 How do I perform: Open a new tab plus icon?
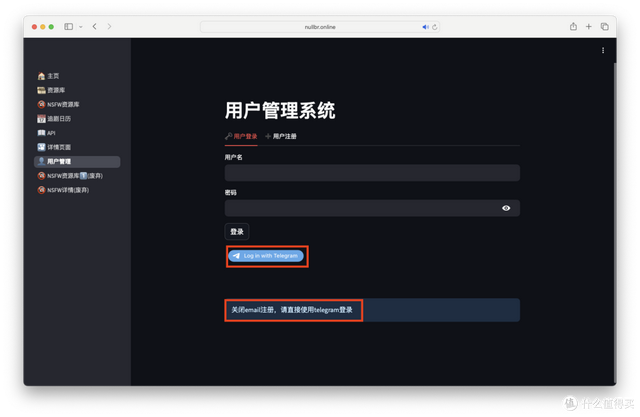(589, 27)
